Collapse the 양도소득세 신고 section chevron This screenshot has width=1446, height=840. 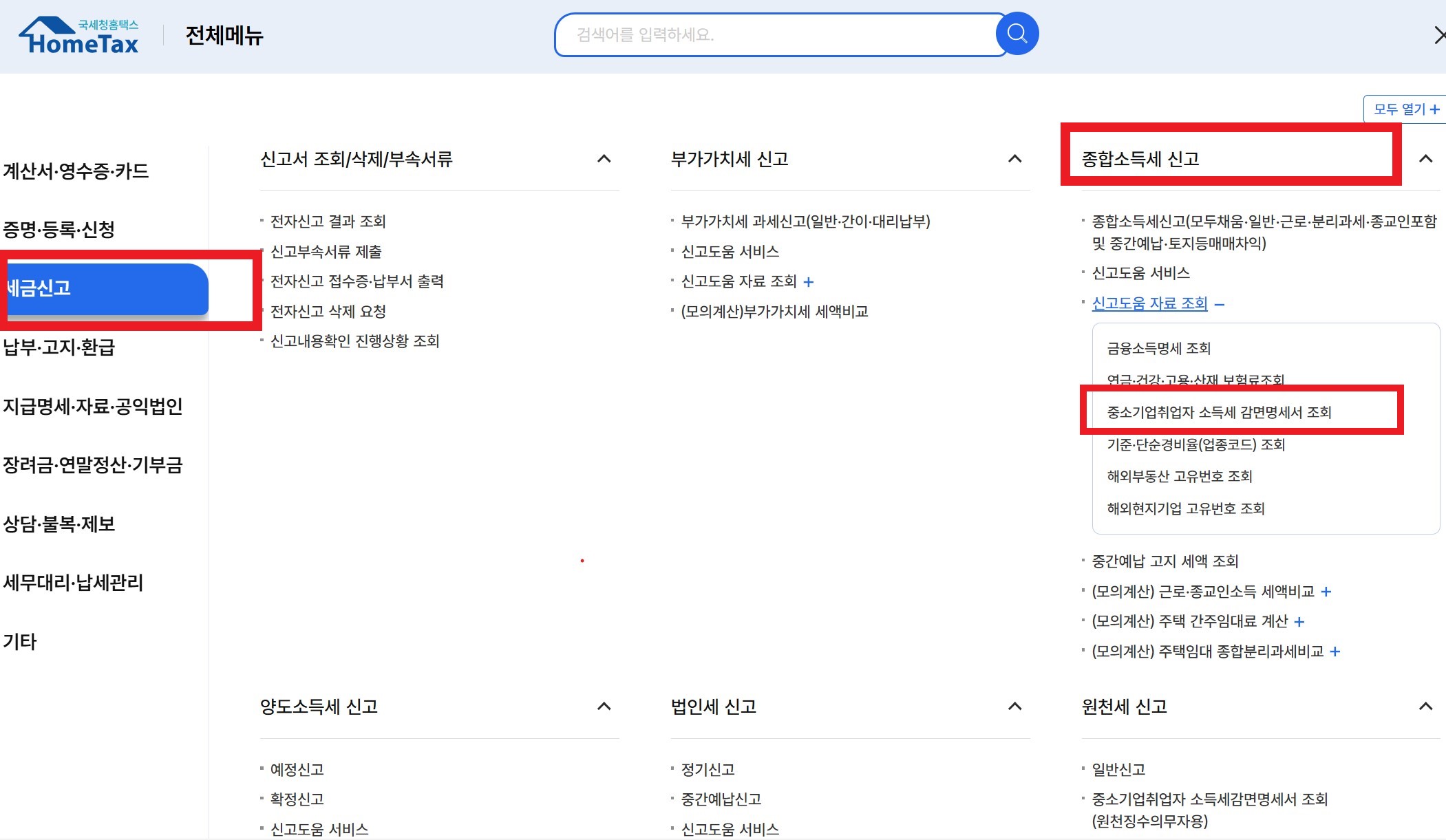click(604, 707)
